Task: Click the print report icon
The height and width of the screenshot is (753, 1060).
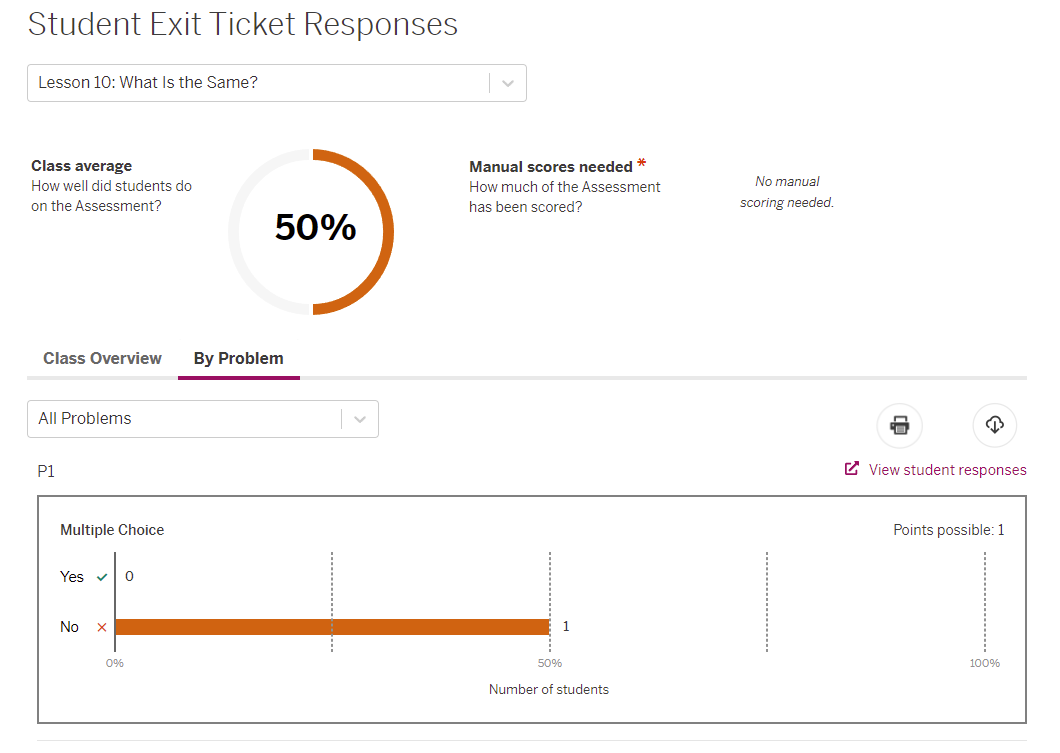Action: [899, 426]
